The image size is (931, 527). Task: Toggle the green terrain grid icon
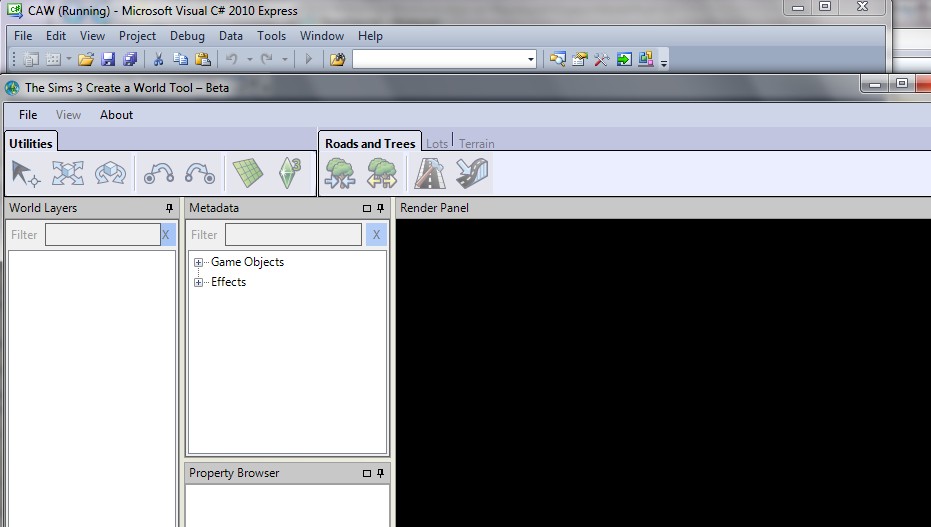[248, 174]
